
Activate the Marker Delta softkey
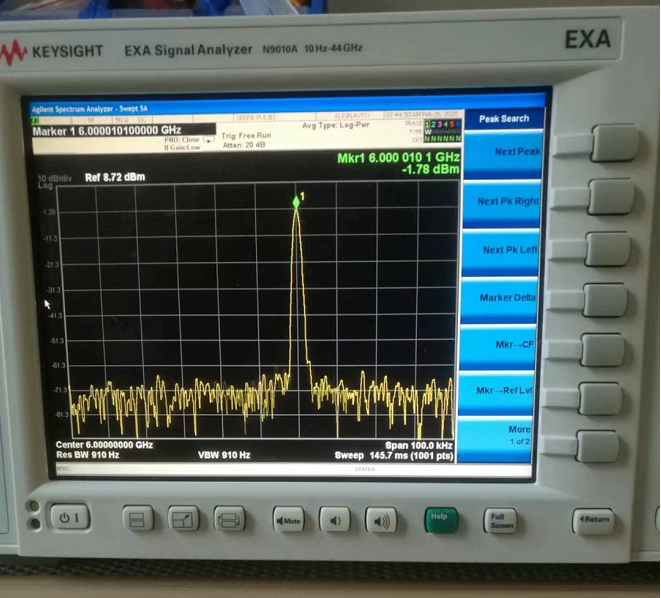pyautogui.click(x=507, y=298)
